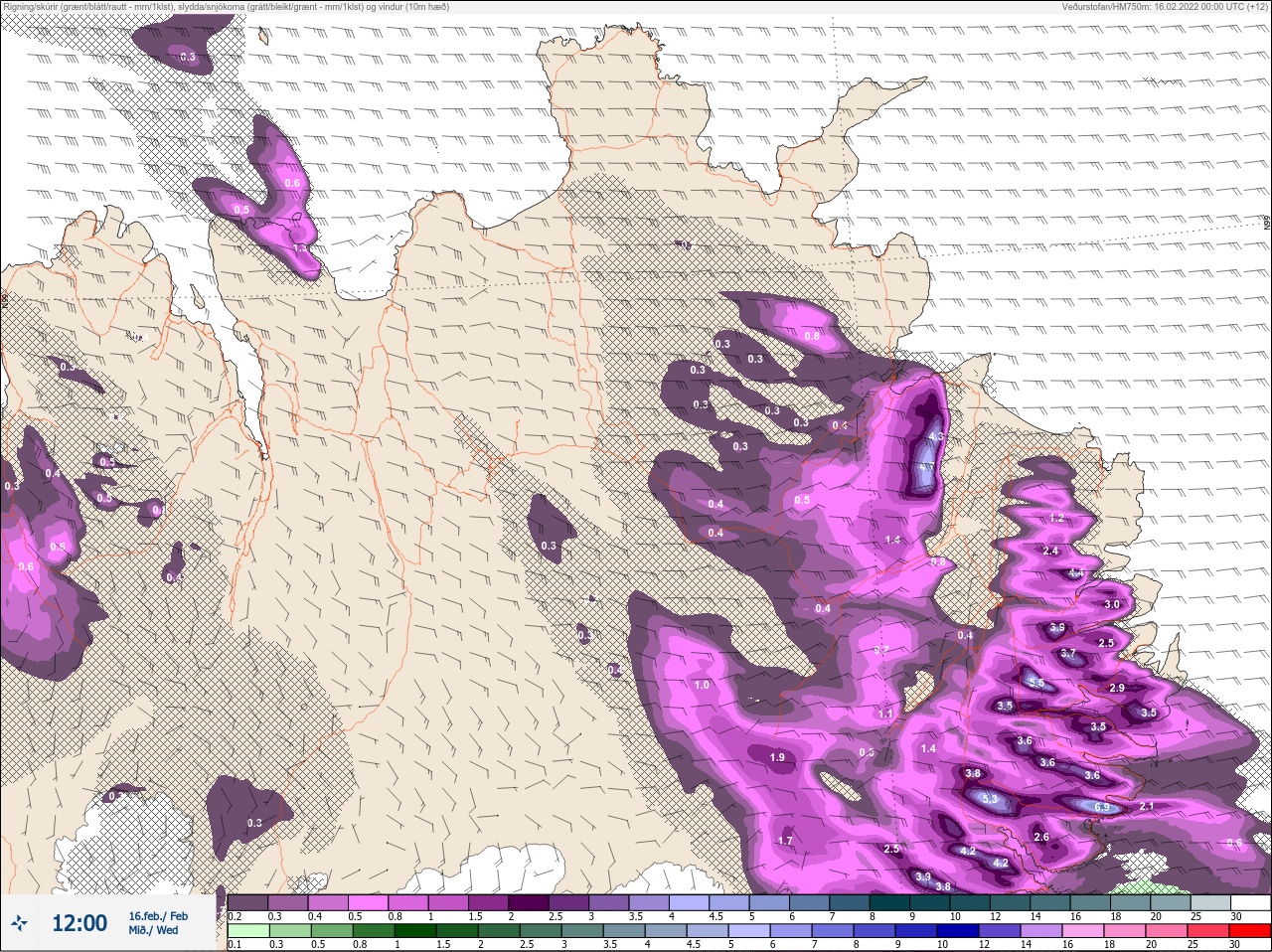Click the 2.6 precipitation value on map
Viewport: 1272px width, 952px height.
coord(1041,837)
